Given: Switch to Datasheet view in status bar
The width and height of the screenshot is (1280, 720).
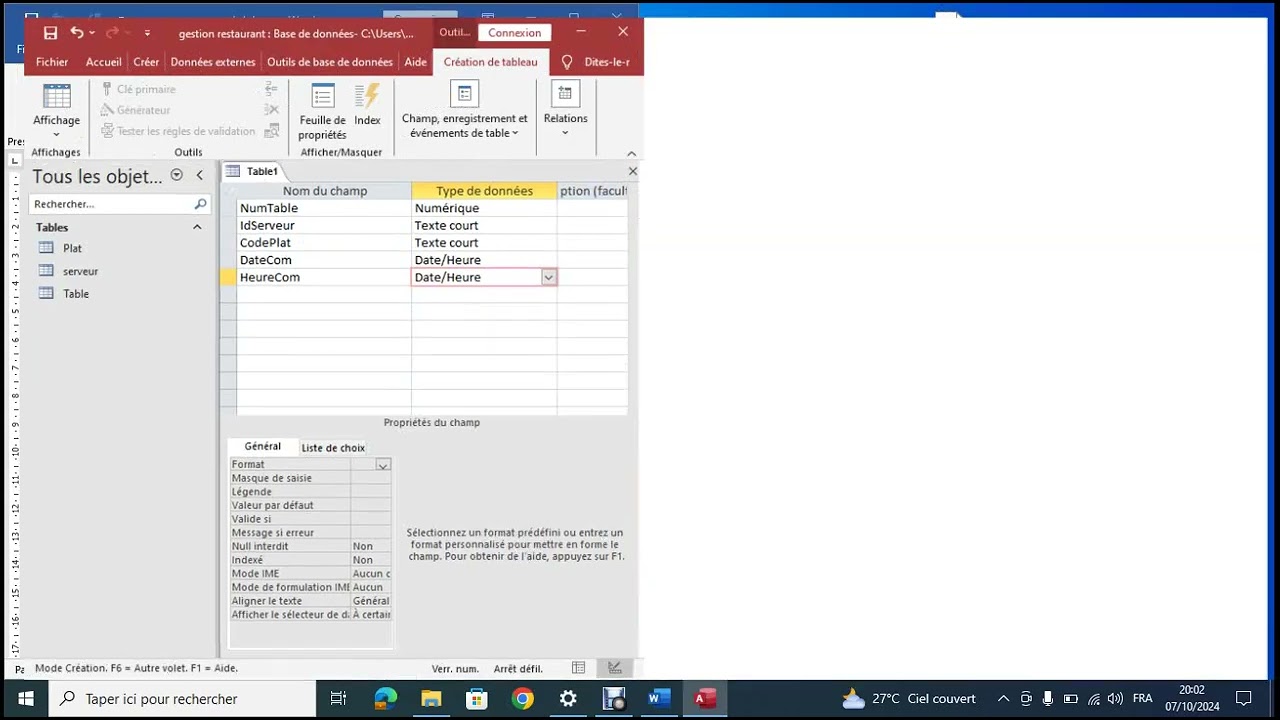Looking at the screenshot, I should coord(578,668).
